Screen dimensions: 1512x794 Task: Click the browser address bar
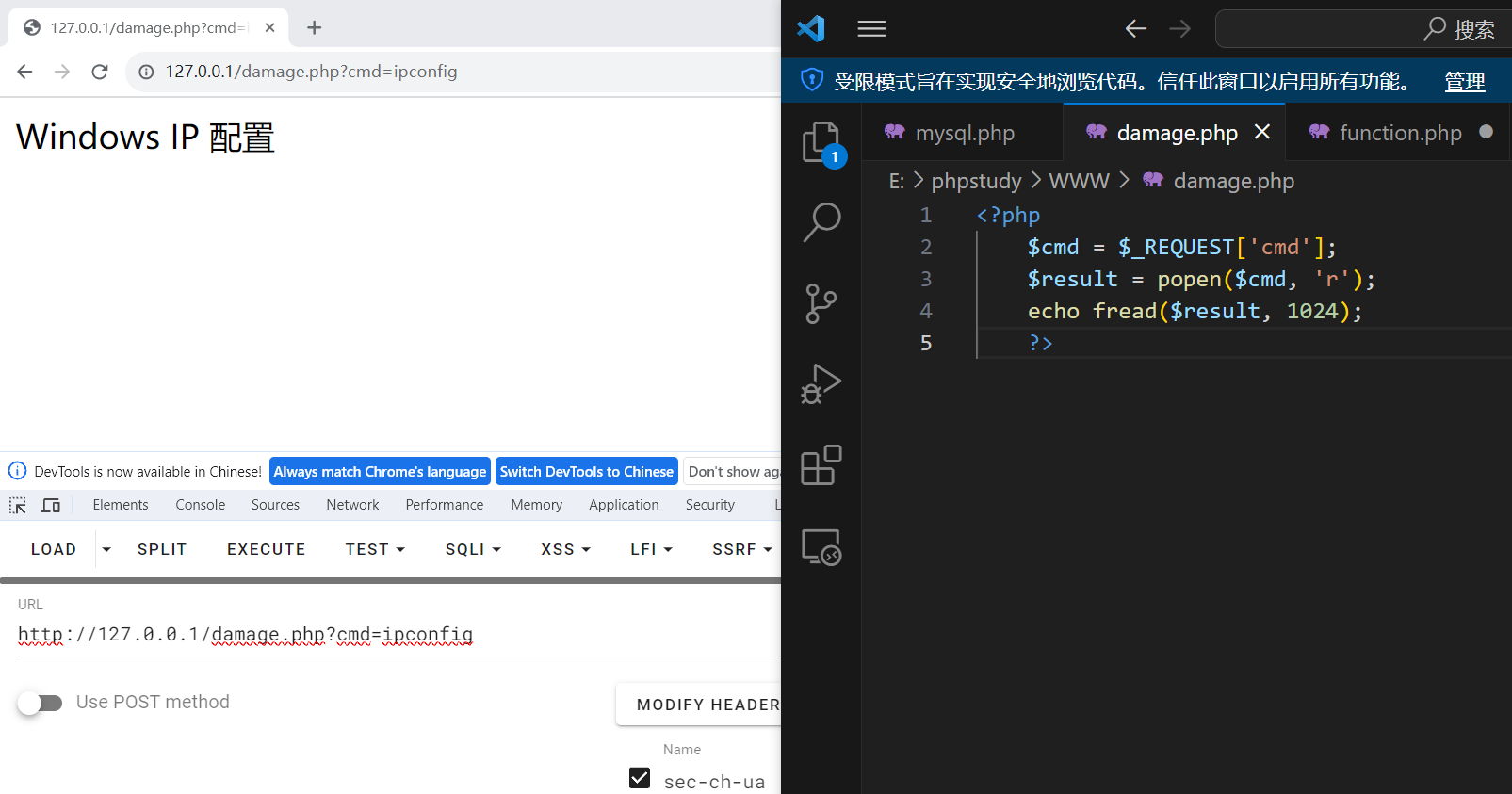(452, 72)
